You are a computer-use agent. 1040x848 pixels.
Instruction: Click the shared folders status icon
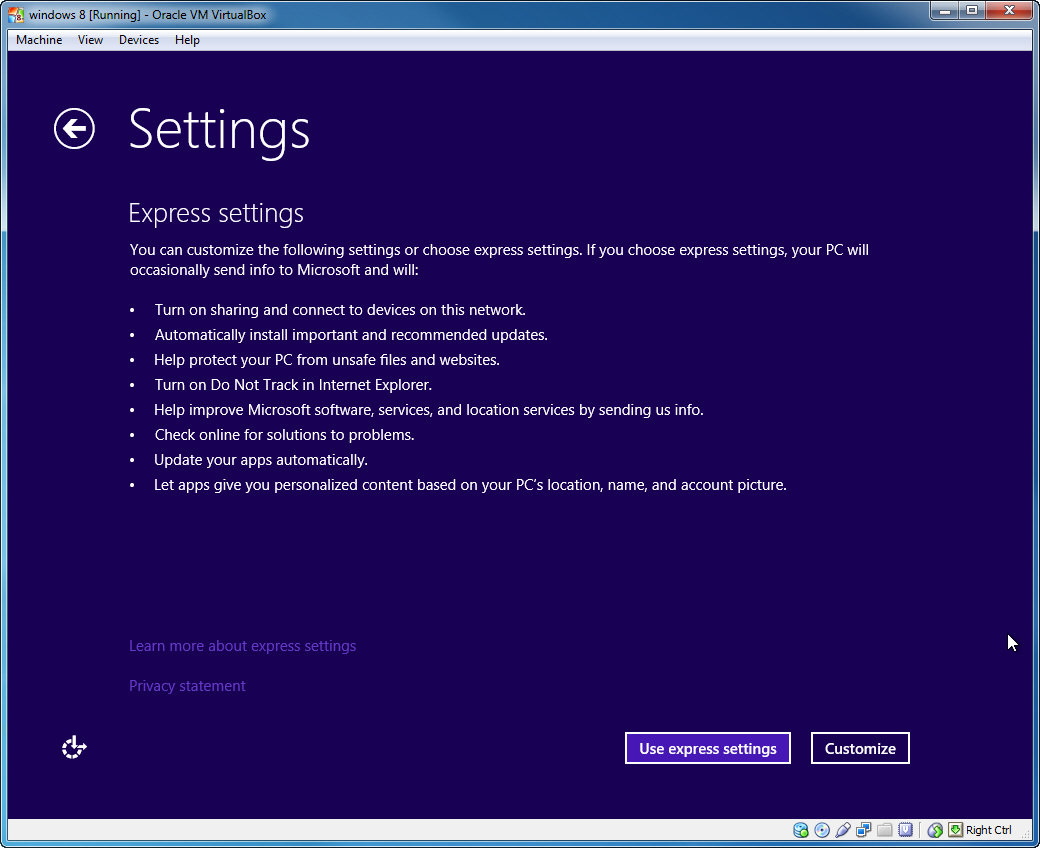[884, 830]
